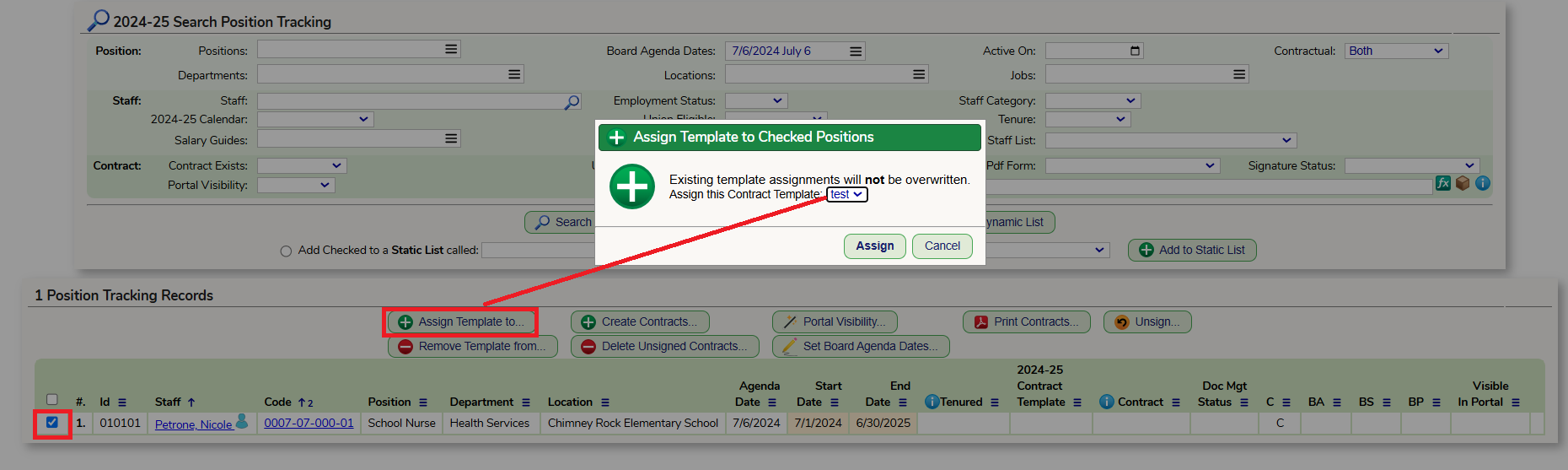
Task: Click the green fx formula icon
Action: point(1443,183)
